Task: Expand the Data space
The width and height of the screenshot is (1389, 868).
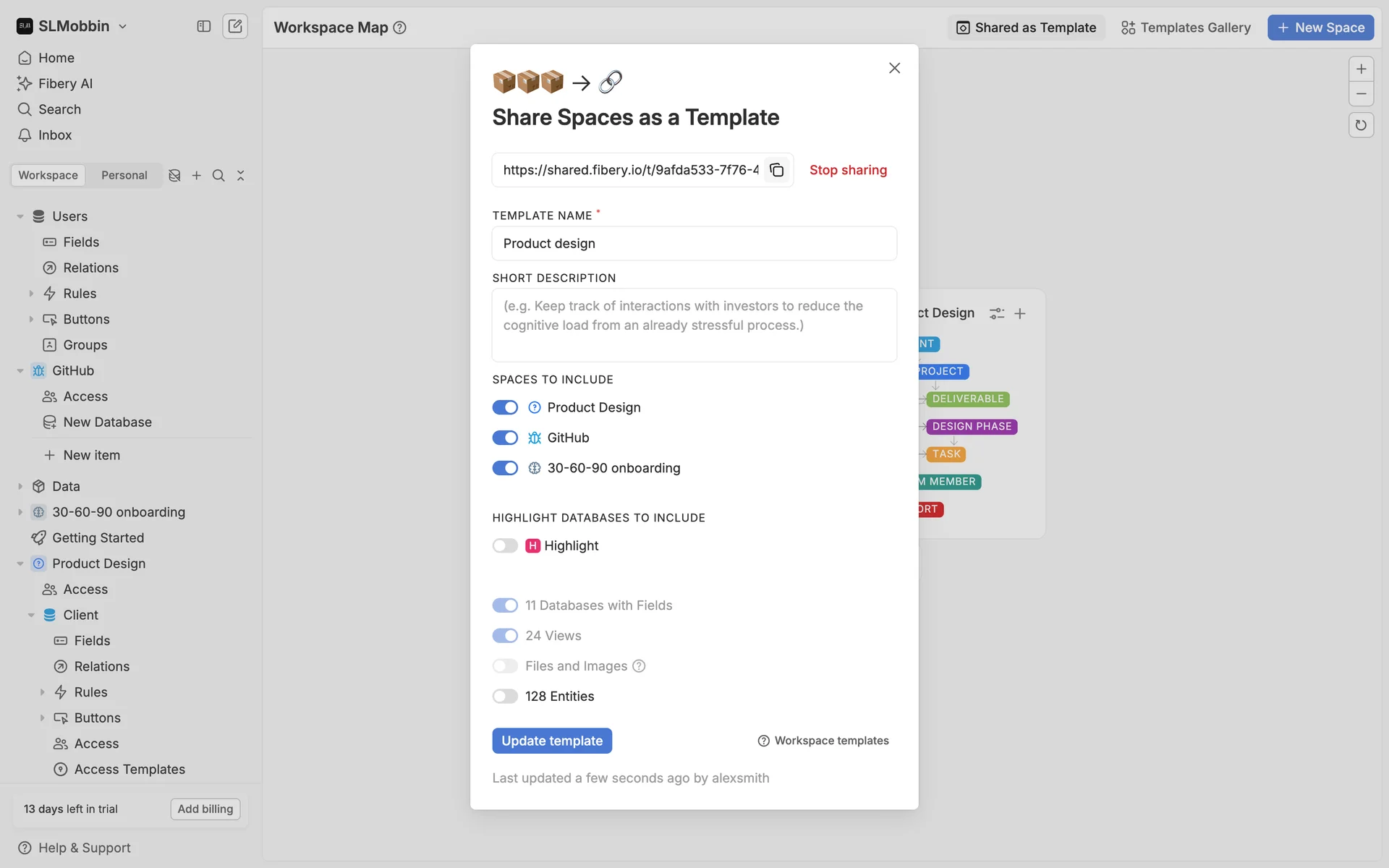Action: 20,486
